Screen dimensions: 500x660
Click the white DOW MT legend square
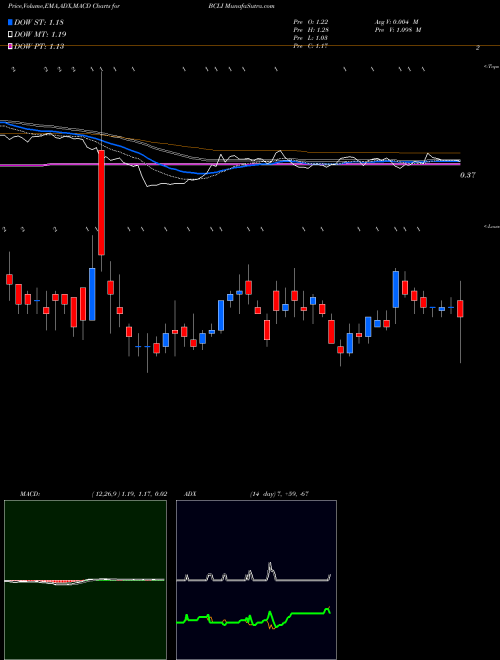click(x=10, y=34)
